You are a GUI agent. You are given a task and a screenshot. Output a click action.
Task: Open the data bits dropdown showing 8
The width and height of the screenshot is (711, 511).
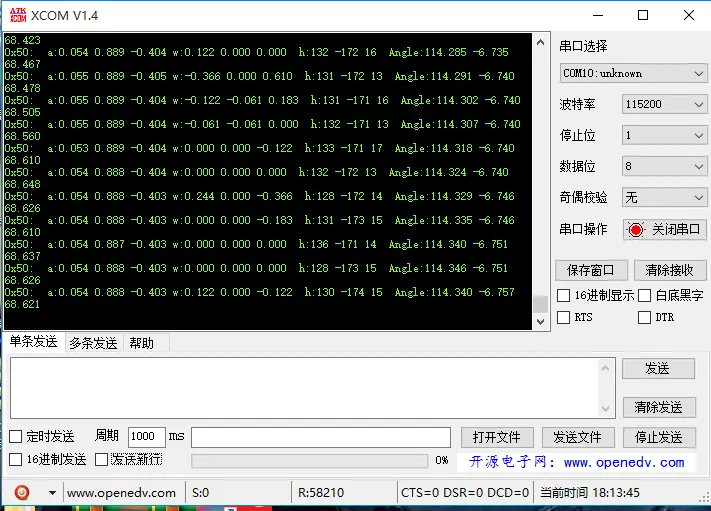click(664, 166)
